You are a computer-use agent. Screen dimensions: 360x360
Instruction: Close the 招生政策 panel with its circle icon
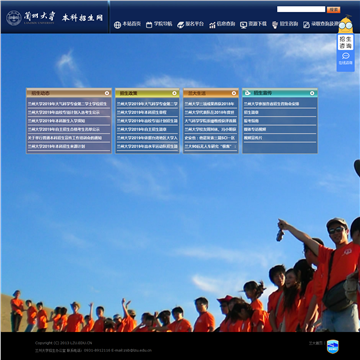174,93
